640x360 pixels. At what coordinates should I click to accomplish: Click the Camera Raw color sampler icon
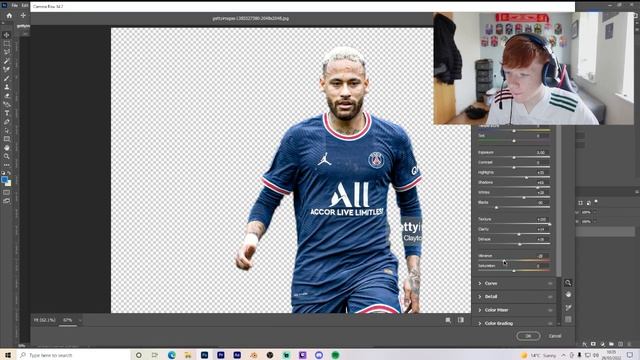pos(568,307)
